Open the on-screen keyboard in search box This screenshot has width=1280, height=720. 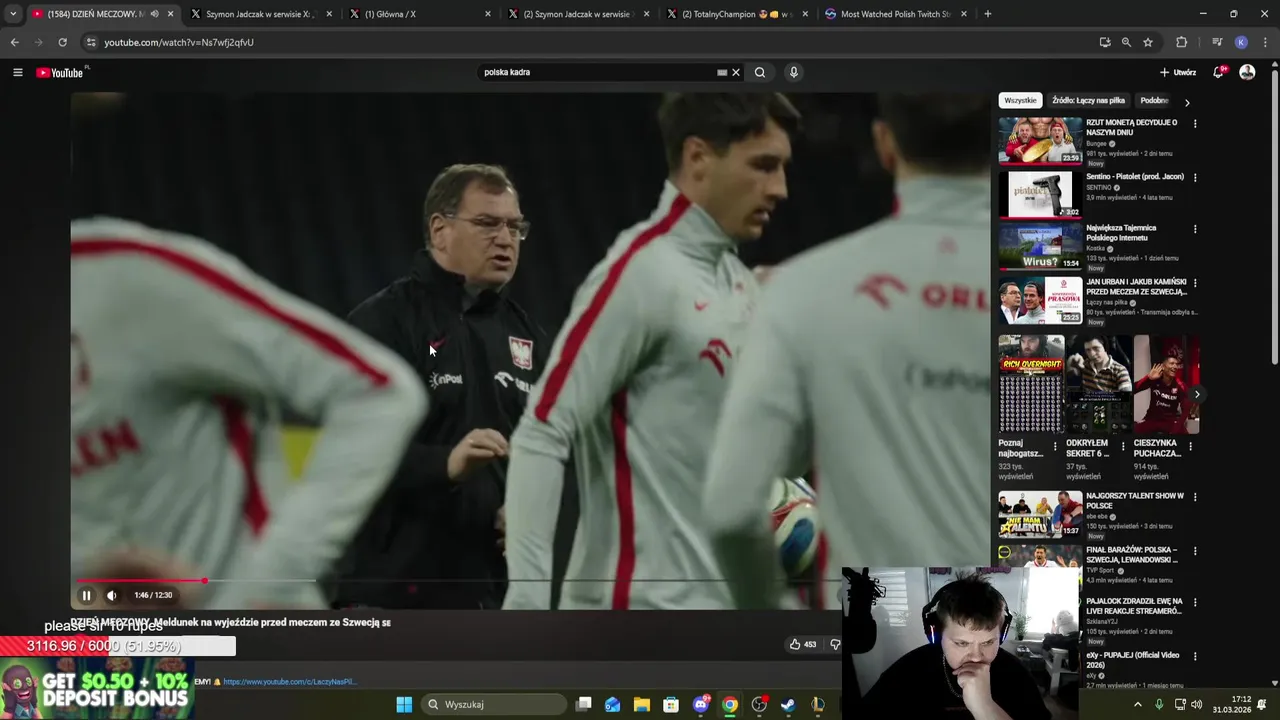(x=722, y=72)
